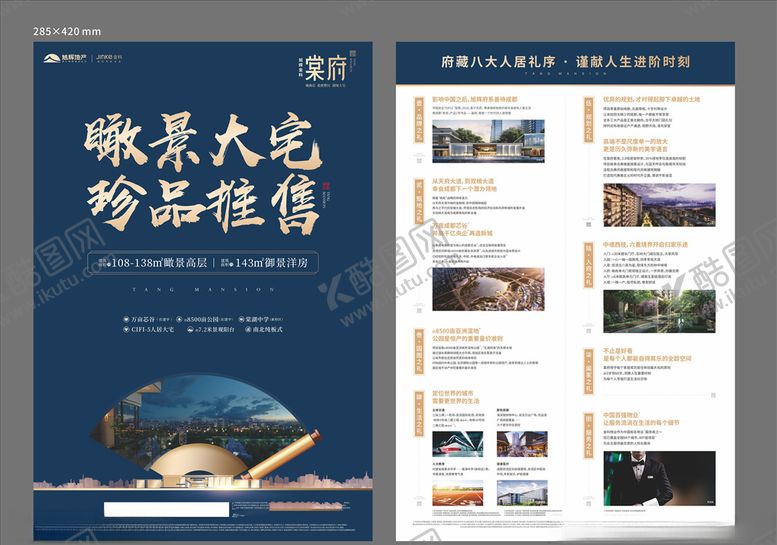Click the heading "让服务流淌在生活的每个细节"
Viewport: 777px width, 545px height.
pos(641,423)
